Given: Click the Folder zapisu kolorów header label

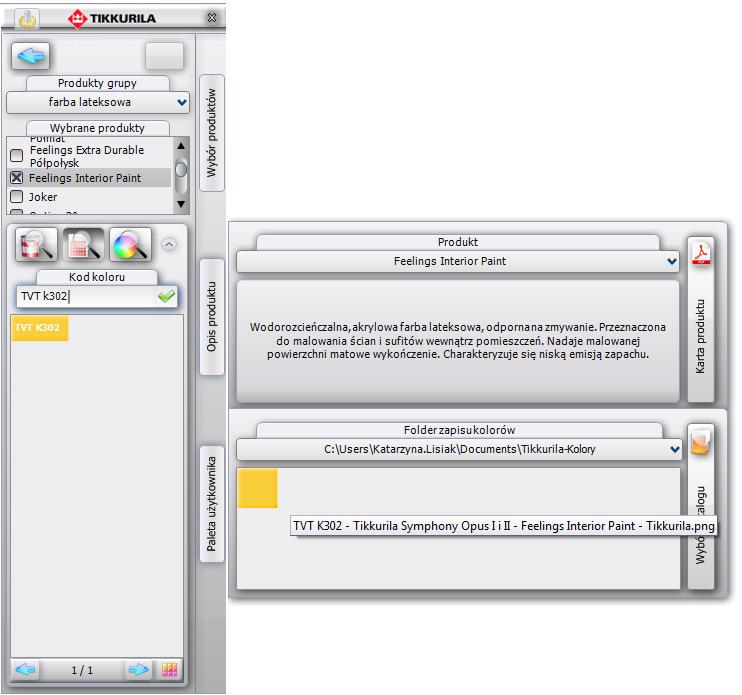Looking at the screenshot, I should coord(459,431).
